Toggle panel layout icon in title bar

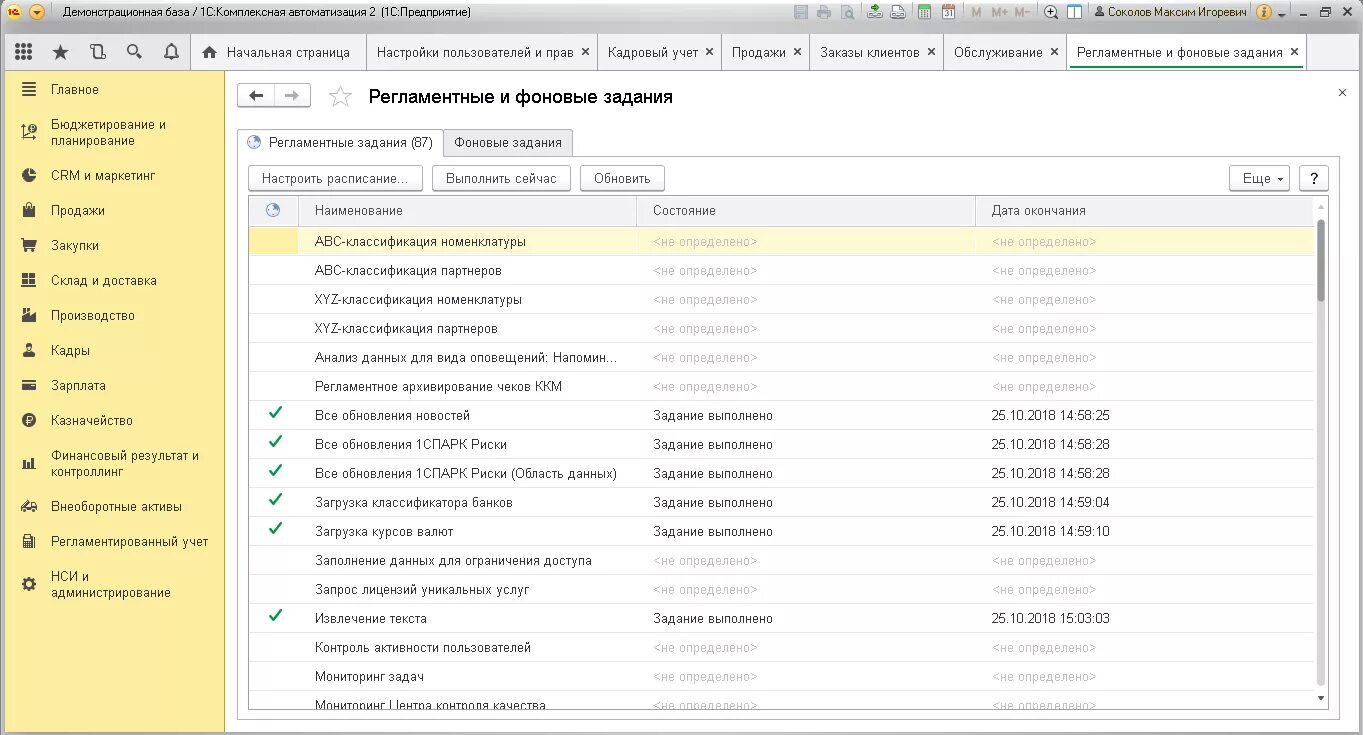pyautogui.click(x=1074, y=12)
